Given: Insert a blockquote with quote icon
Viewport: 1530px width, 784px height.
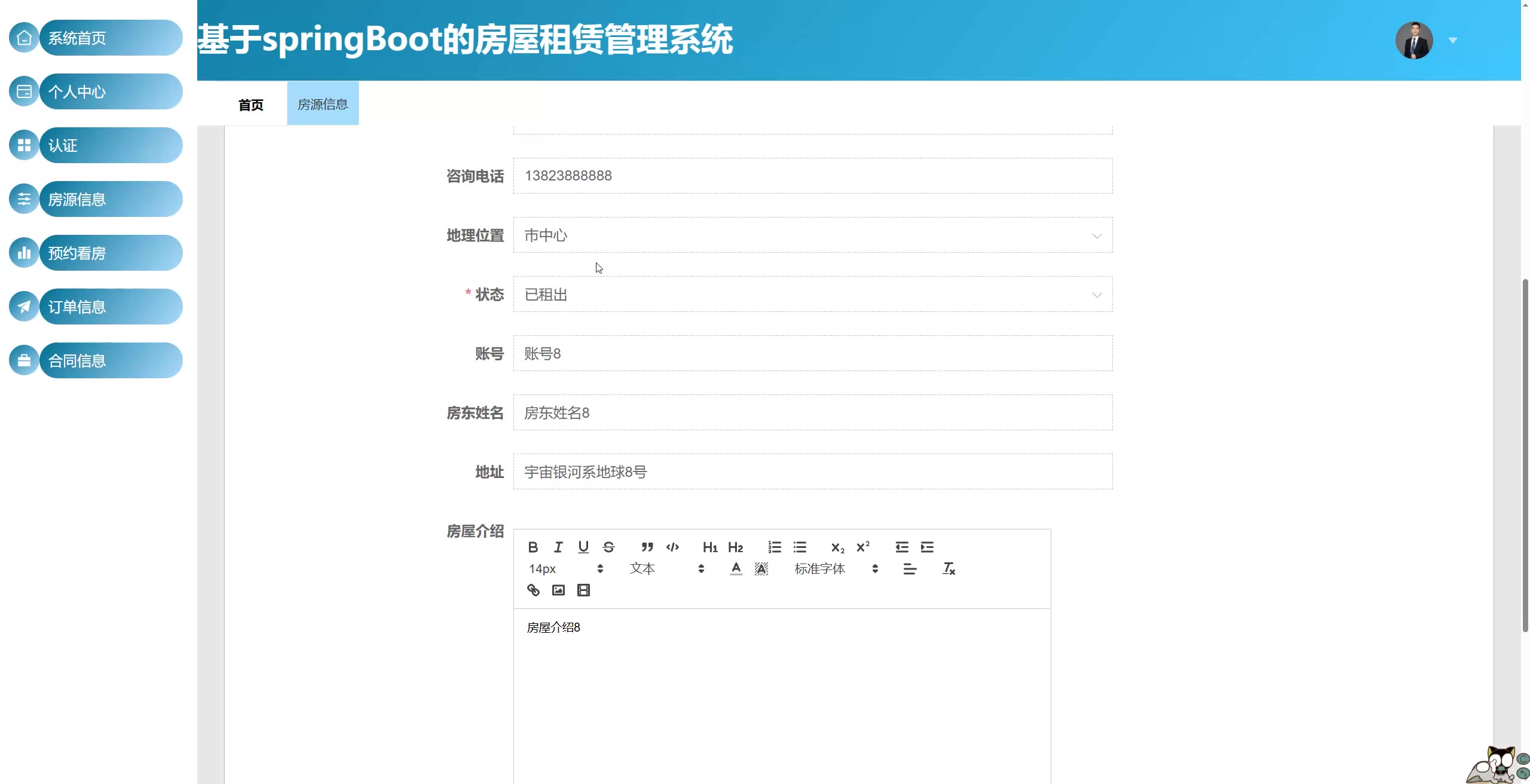Looking at the screenshot, I should [x=647, y=547].
